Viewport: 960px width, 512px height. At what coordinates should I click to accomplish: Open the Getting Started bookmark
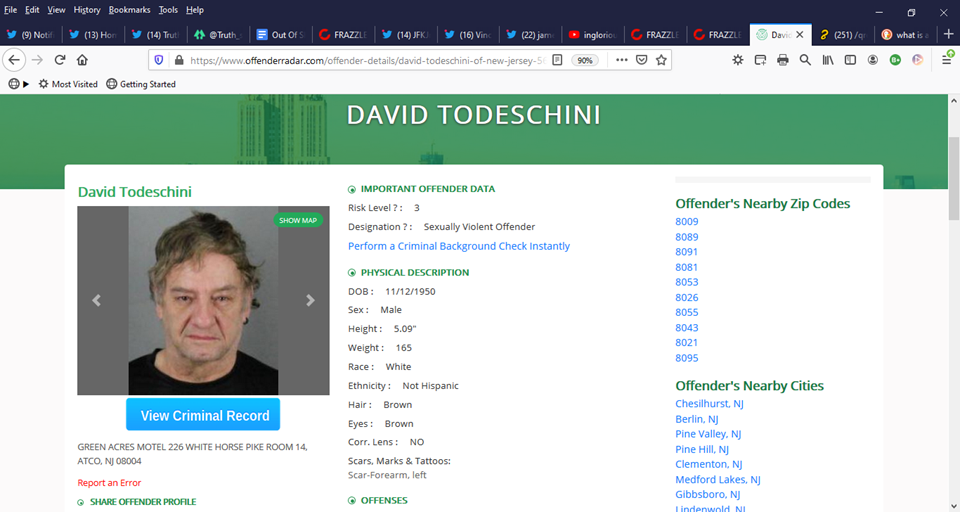point(141,84)
